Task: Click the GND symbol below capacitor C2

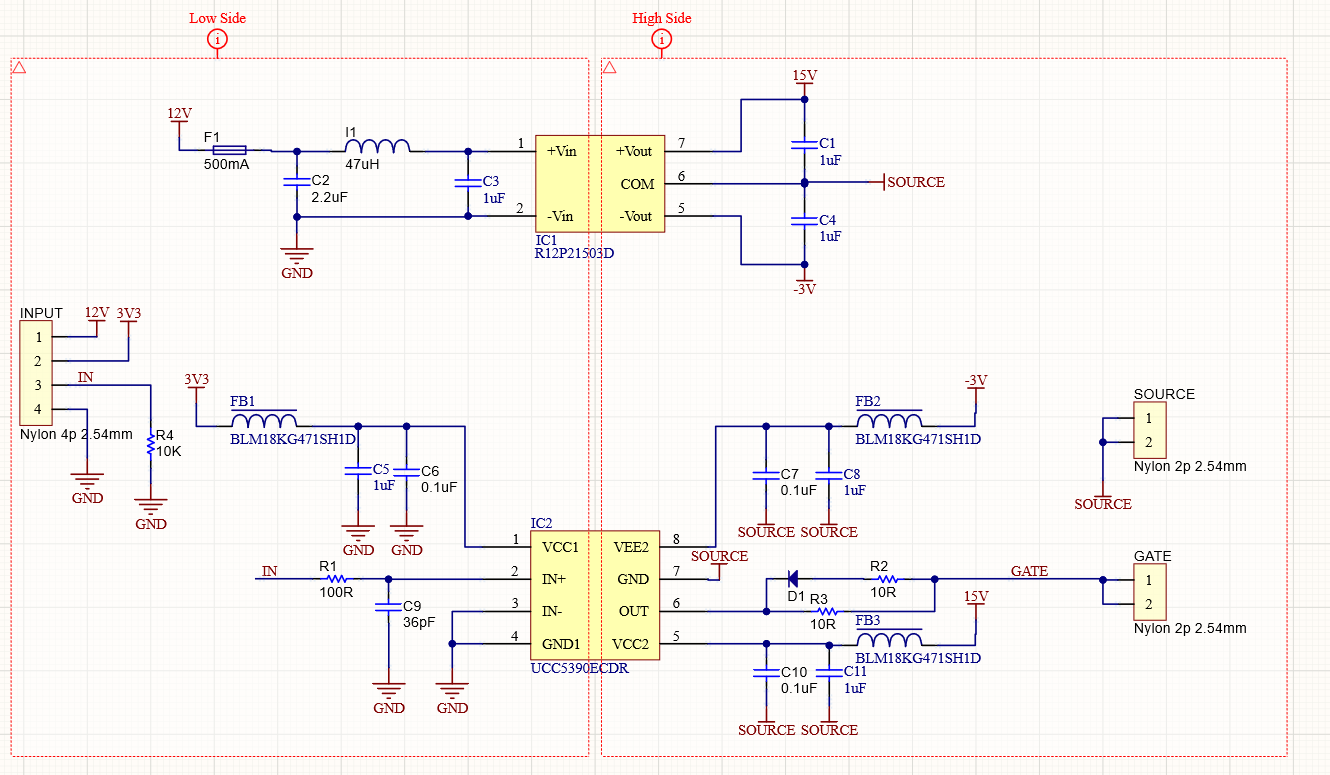Action: click(297, 264)
